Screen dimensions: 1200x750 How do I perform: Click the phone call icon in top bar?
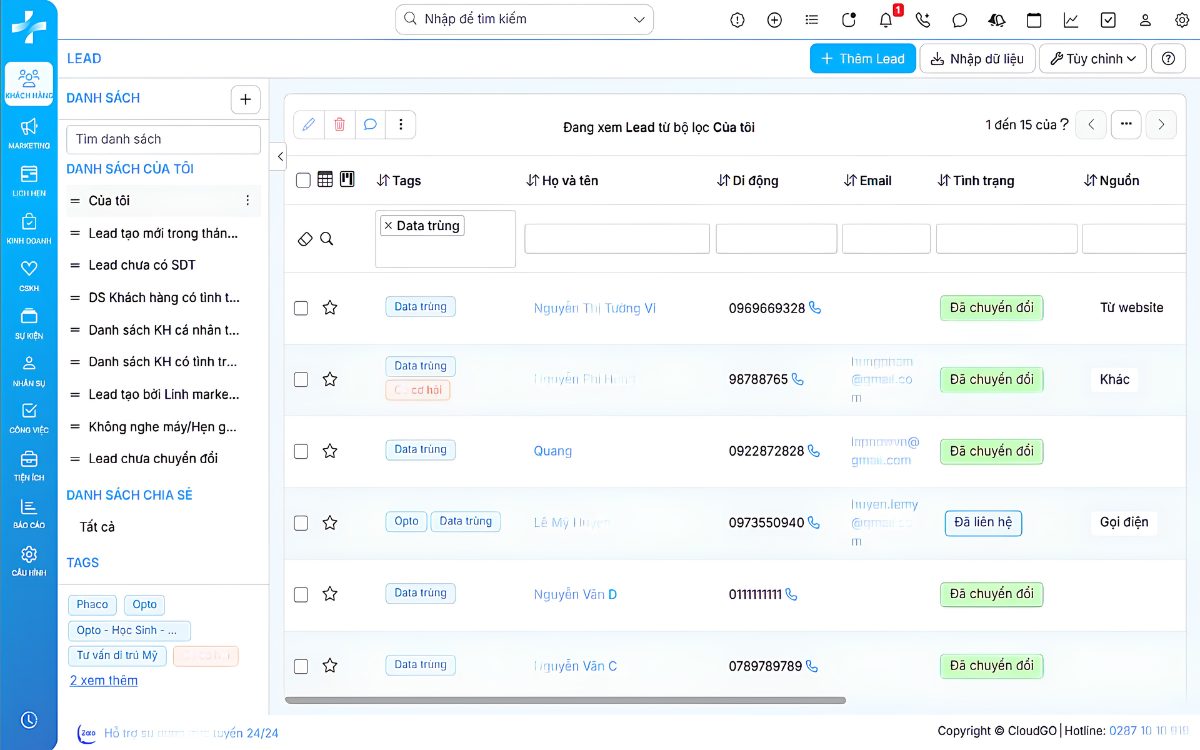click(922, 20)
